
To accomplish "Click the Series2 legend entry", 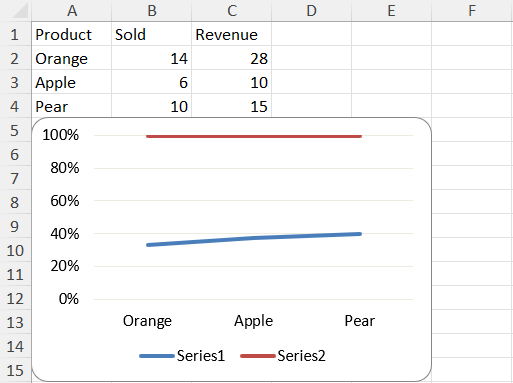I will [283, 356].
